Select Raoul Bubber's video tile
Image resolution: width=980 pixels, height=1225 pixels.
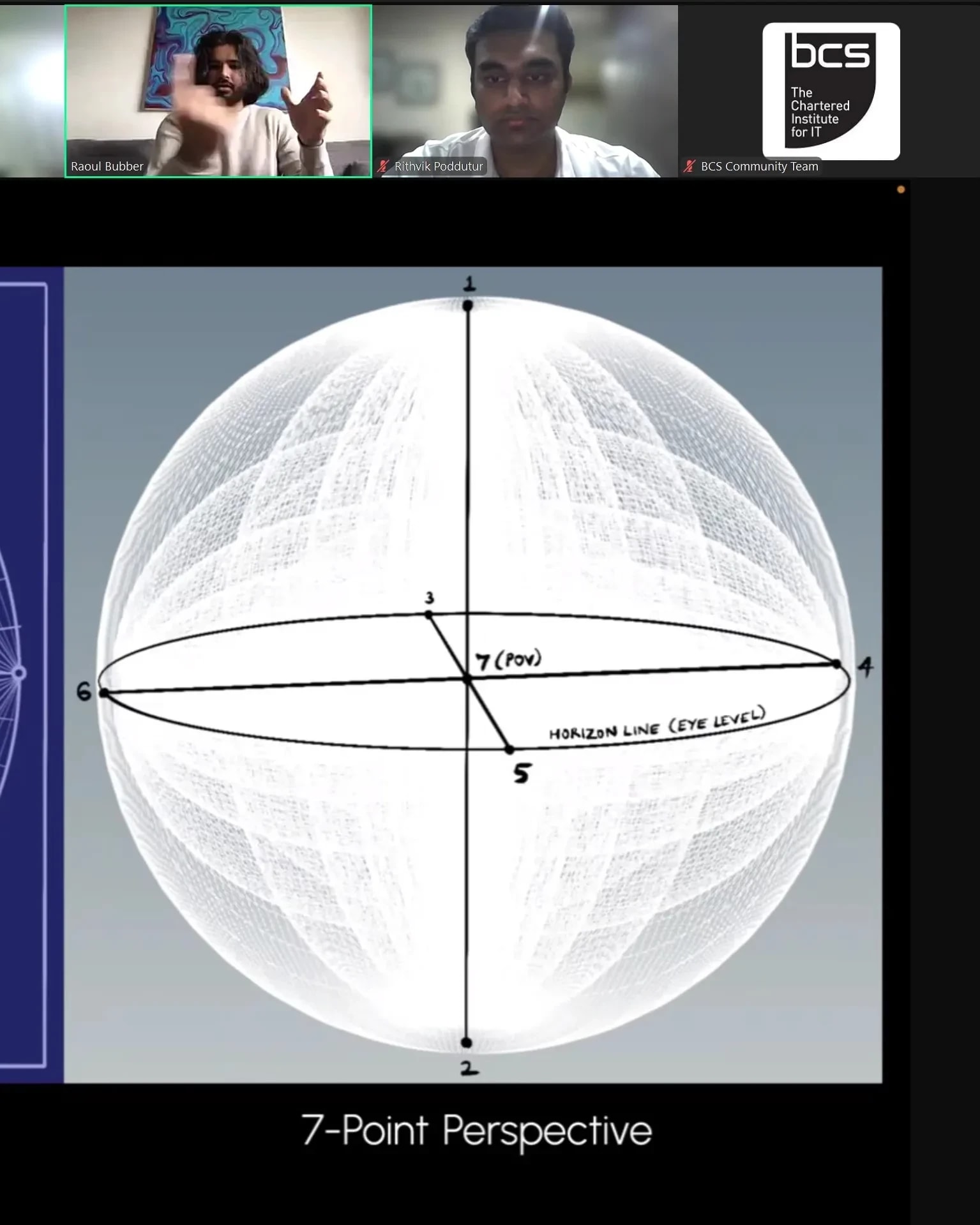click(218, 91)
